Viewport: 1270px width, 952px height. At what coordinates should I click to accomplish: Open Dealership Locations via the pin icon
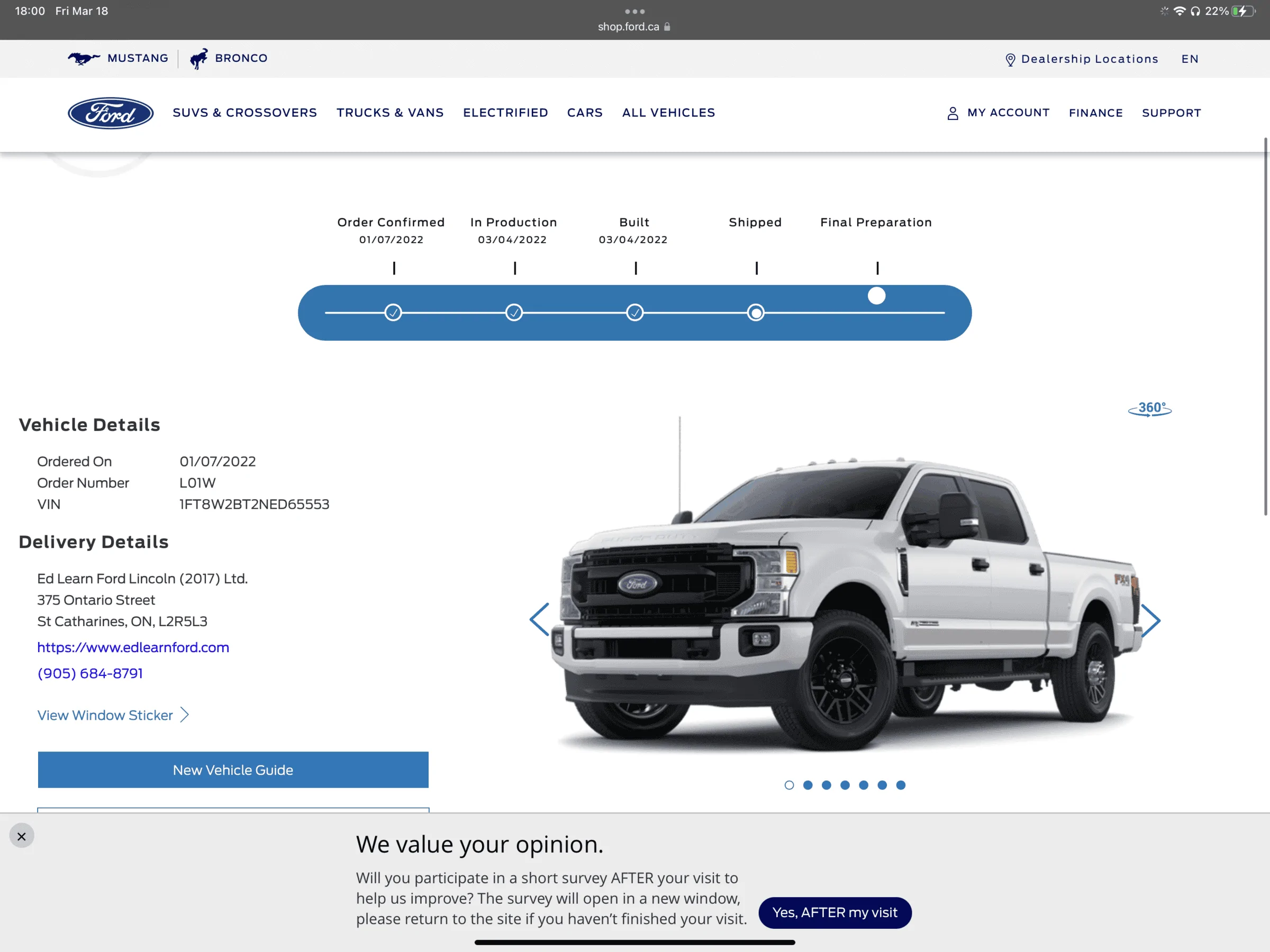click(1011, 59)
